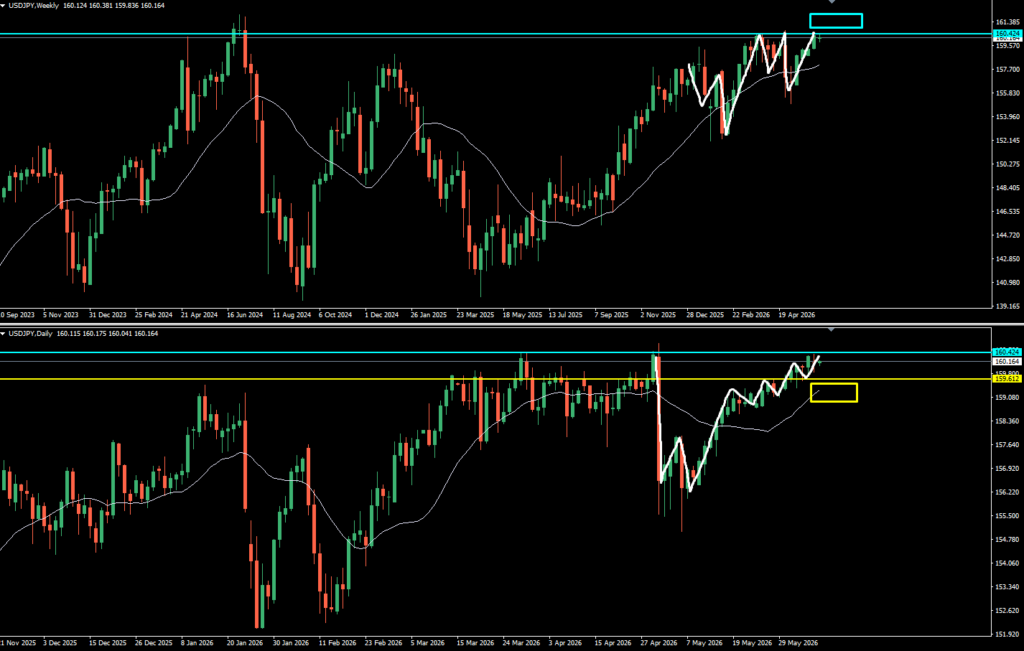Click the "29 May 2026" date label
This screenshot has height=651, width=1024.
798,643
